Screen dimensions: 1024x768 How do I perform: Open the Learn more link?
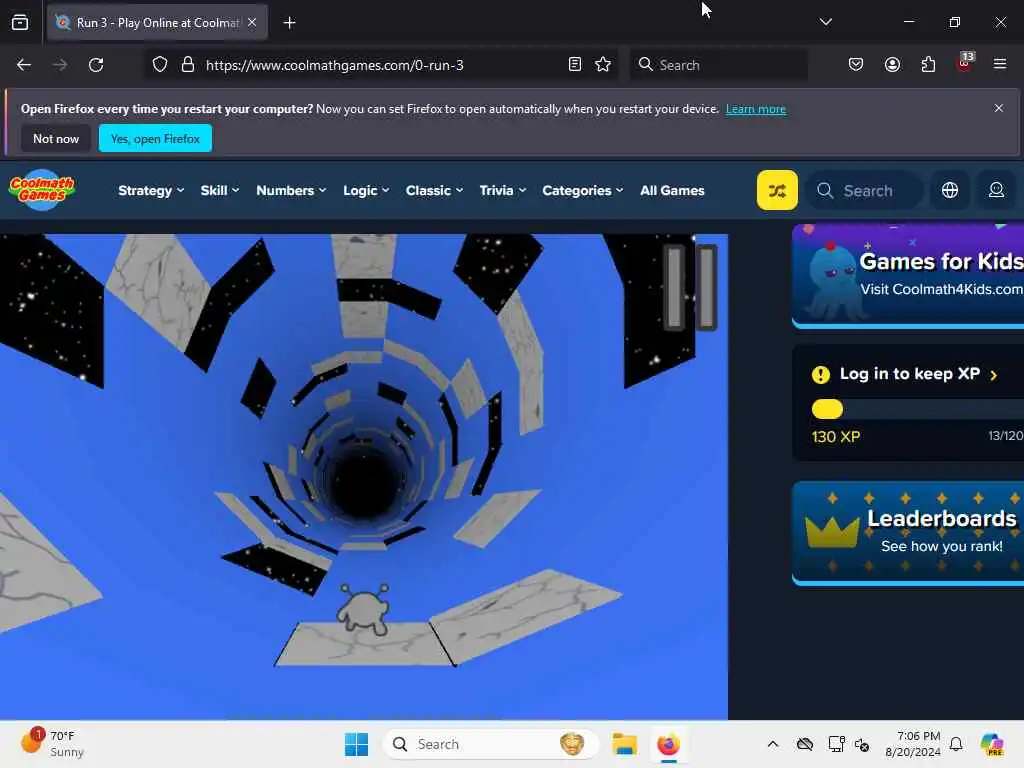(756, 109)
